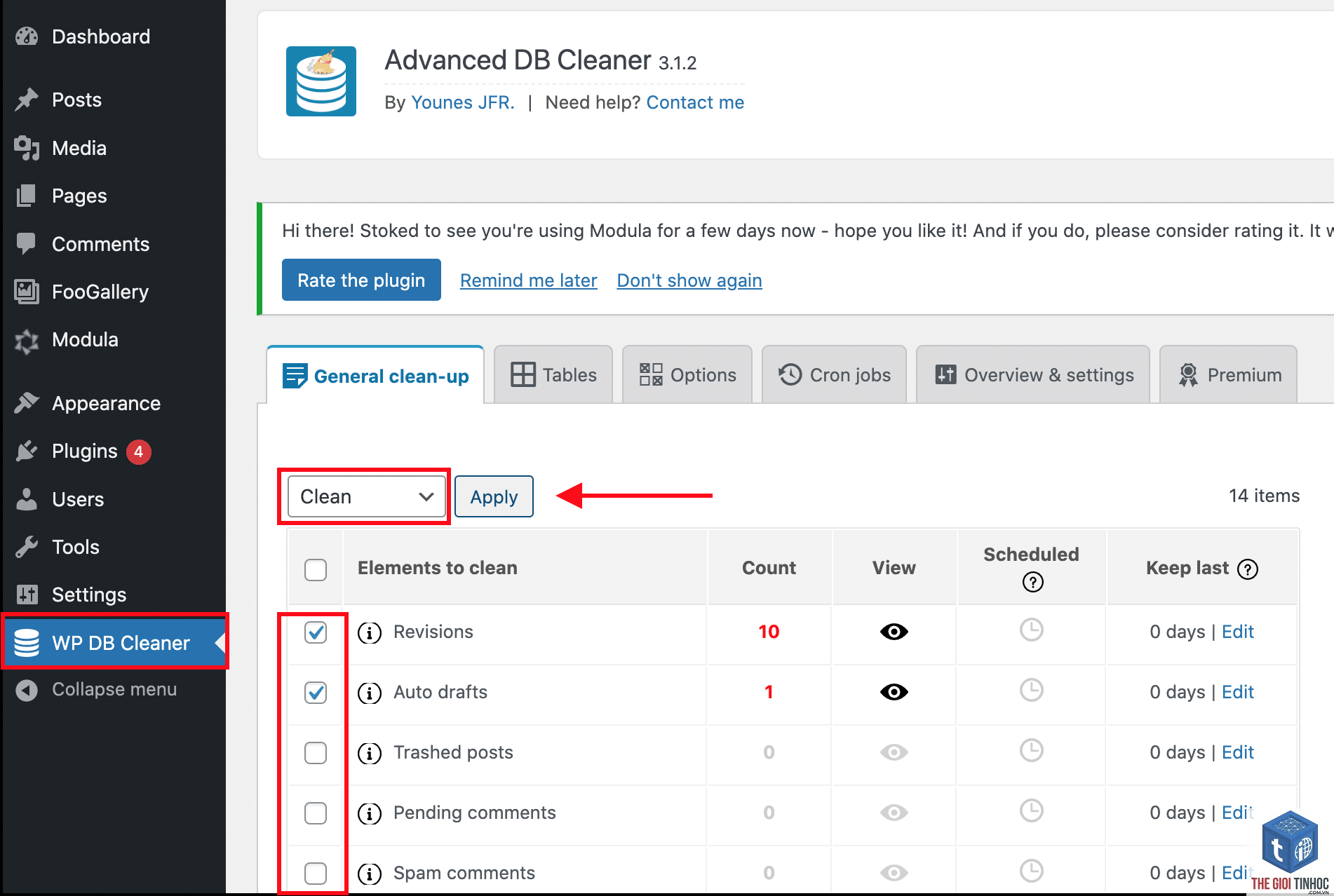Click Trashed posts view eye icon
1334x896 pixels.
click(x=894, y=752)
